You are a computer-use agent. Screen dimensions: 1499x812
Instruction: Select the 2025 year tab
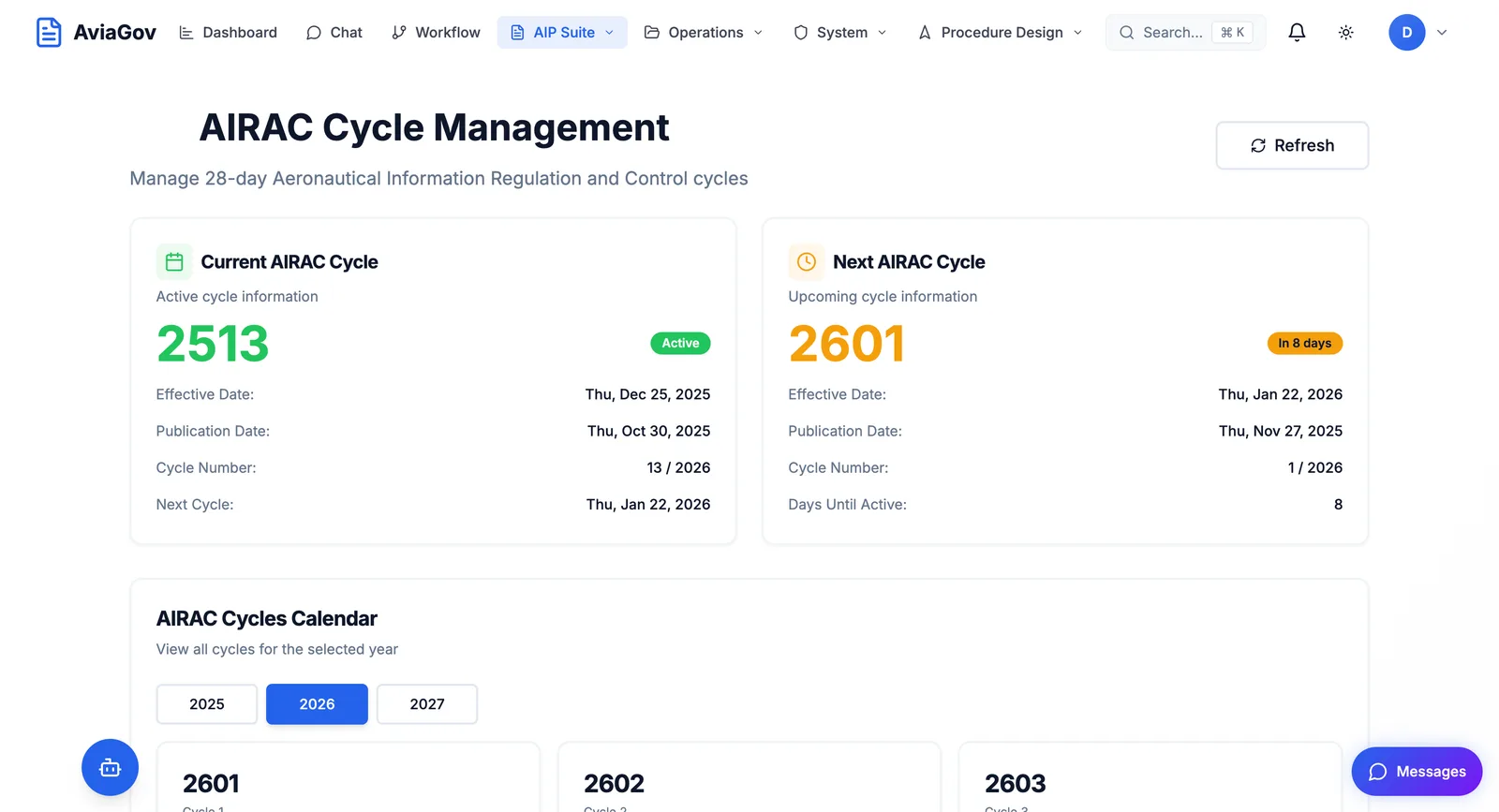(x=207, y=704)
